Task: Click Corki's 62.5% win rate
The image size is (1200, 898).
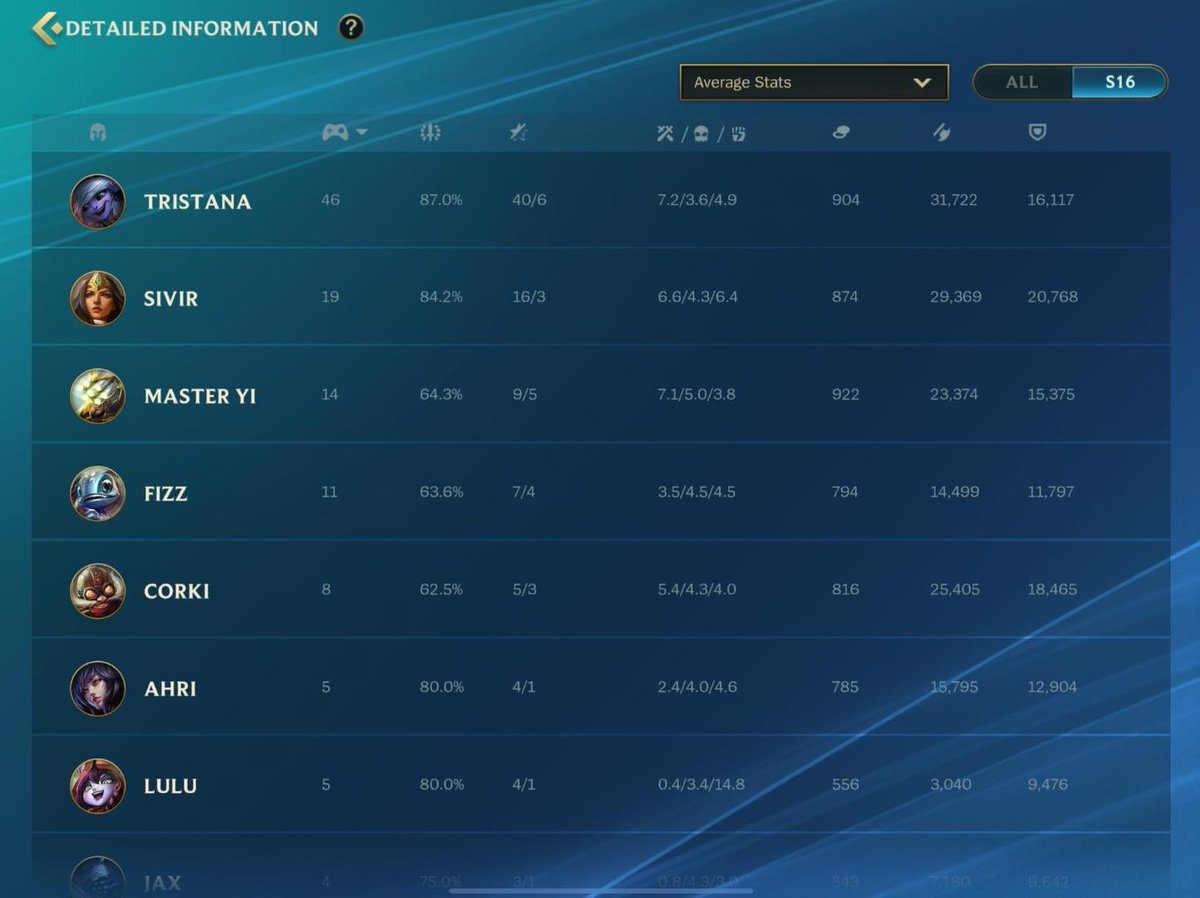Action: tap(441, 590)
